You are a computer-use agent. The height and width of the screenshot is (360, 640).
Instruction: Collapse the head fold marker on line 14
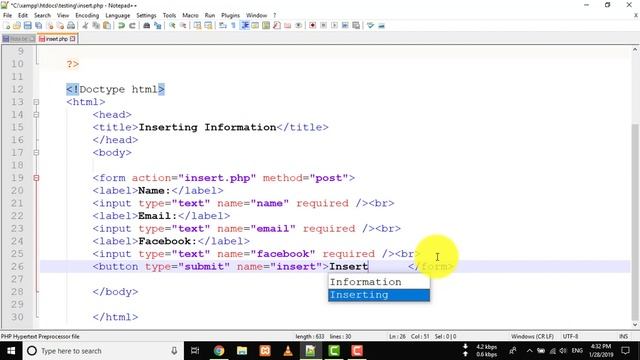tap(36, 115)
